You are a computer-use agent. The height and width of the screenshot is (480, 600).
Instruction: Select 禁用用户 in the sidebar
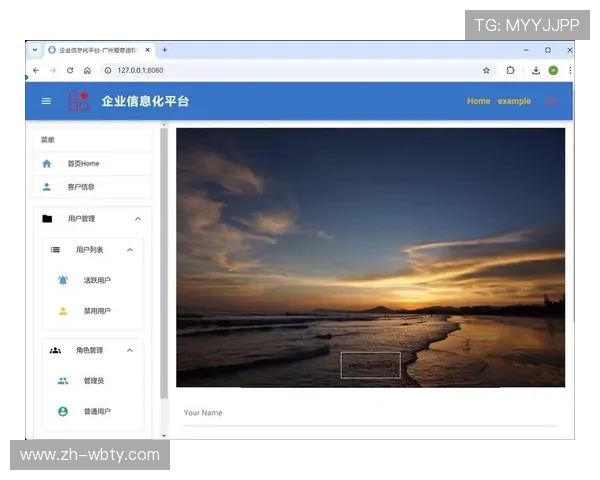(93, 311)
